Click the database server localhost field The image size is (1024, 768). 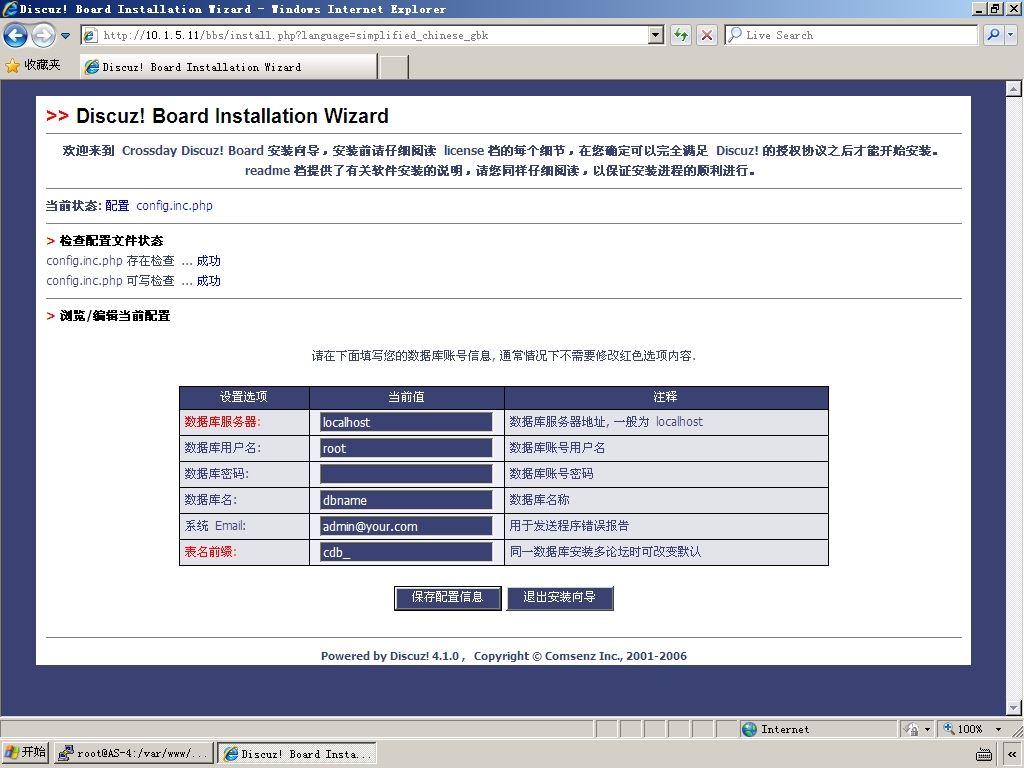coord(406,422)
